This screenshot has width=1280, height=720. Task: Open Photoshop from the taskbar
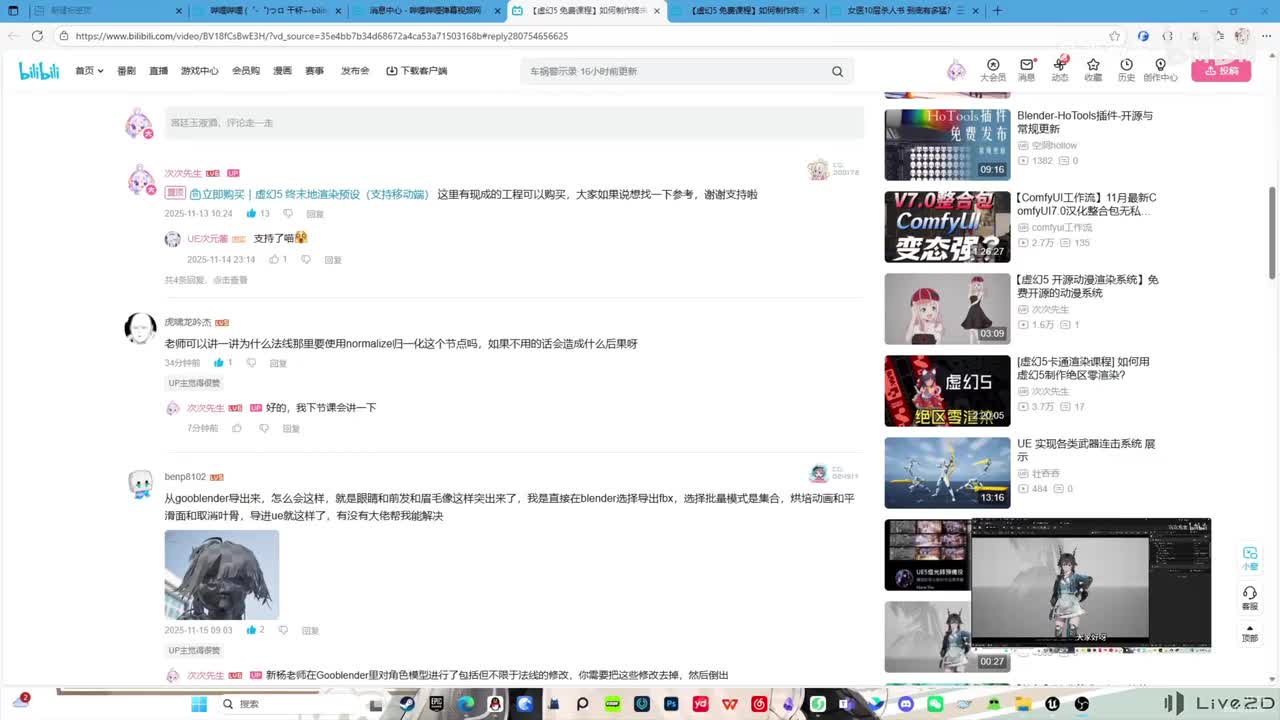point(672,704)
